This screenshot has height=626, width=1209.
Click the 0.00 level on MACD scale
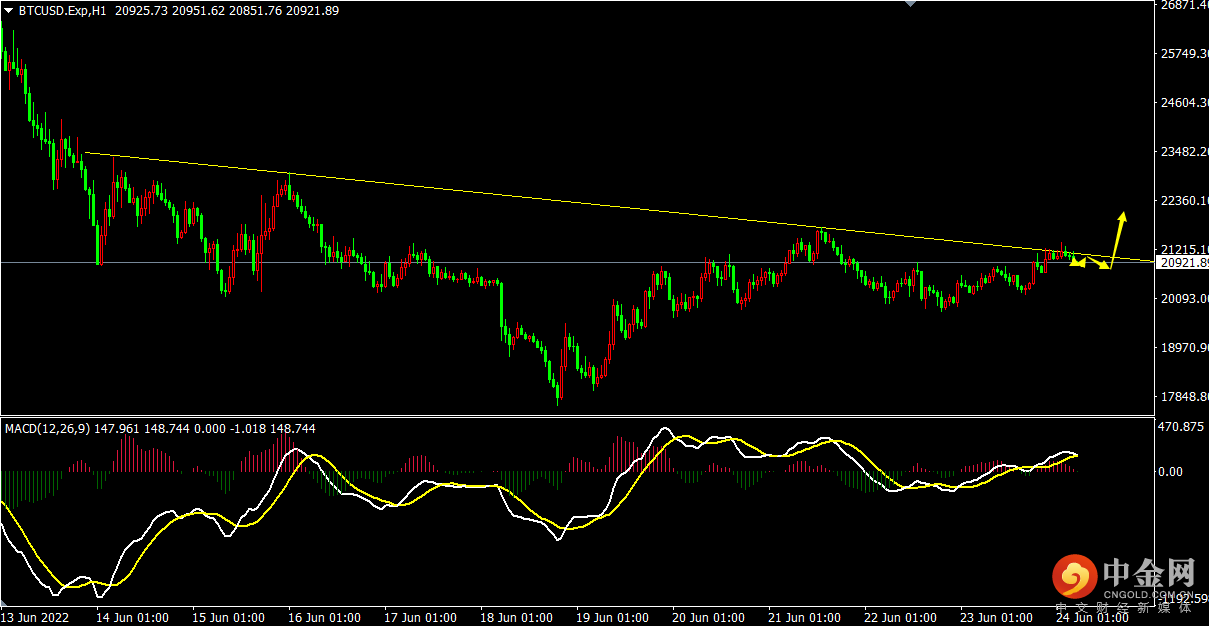[x=1170, y=472]
